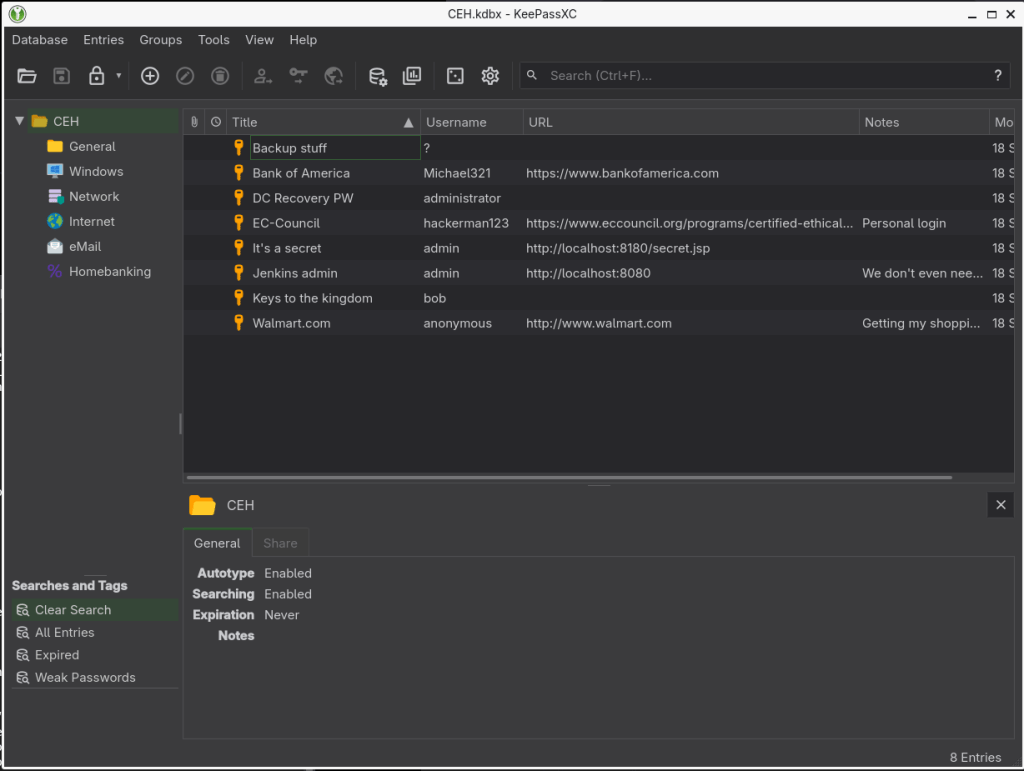
Task: Open application Settings gear icon
Action: click(490, 76)
